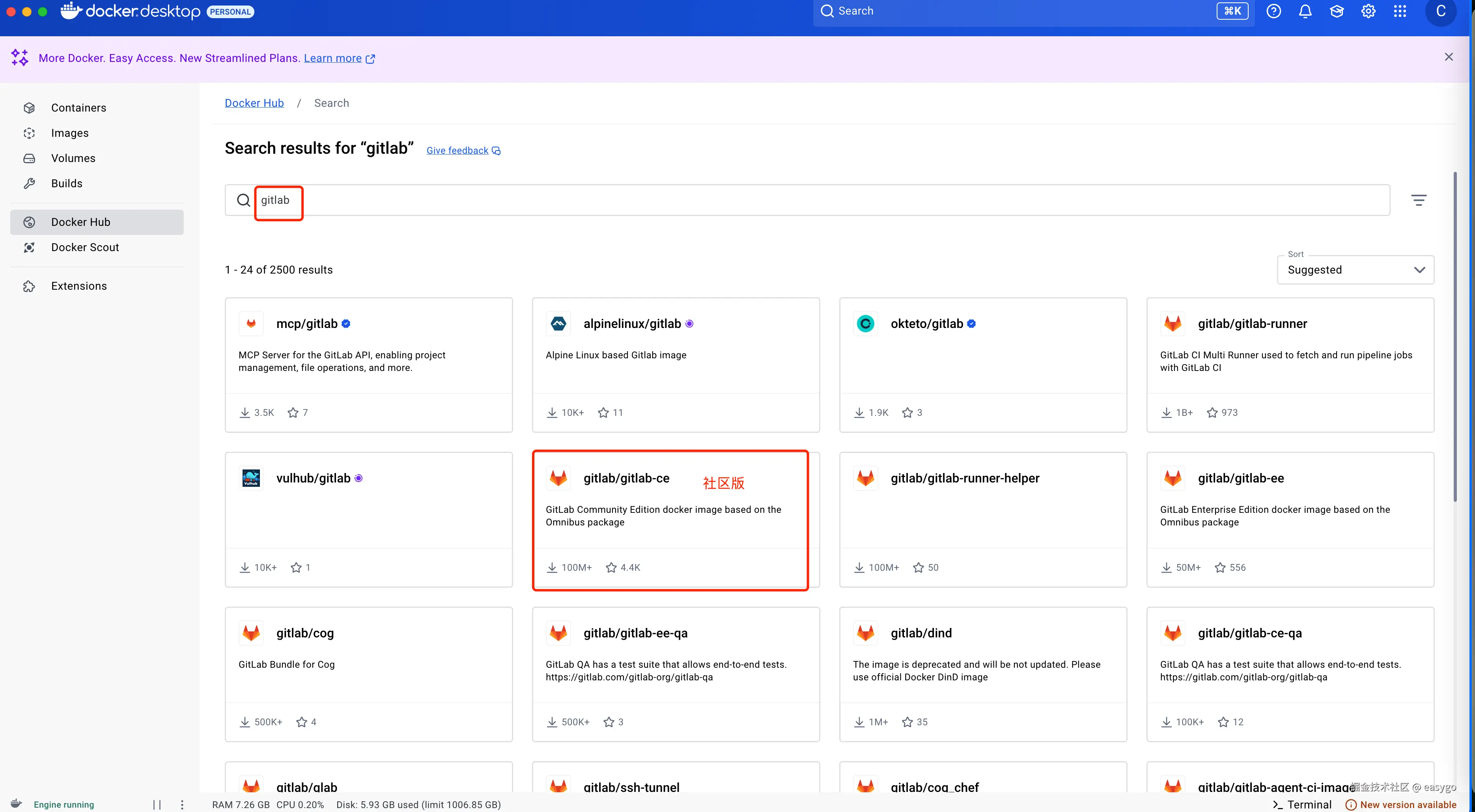Open the apps grid icon
Image resolution: width=1475 pixels, height=812 pixels.
coord(1399,11)
